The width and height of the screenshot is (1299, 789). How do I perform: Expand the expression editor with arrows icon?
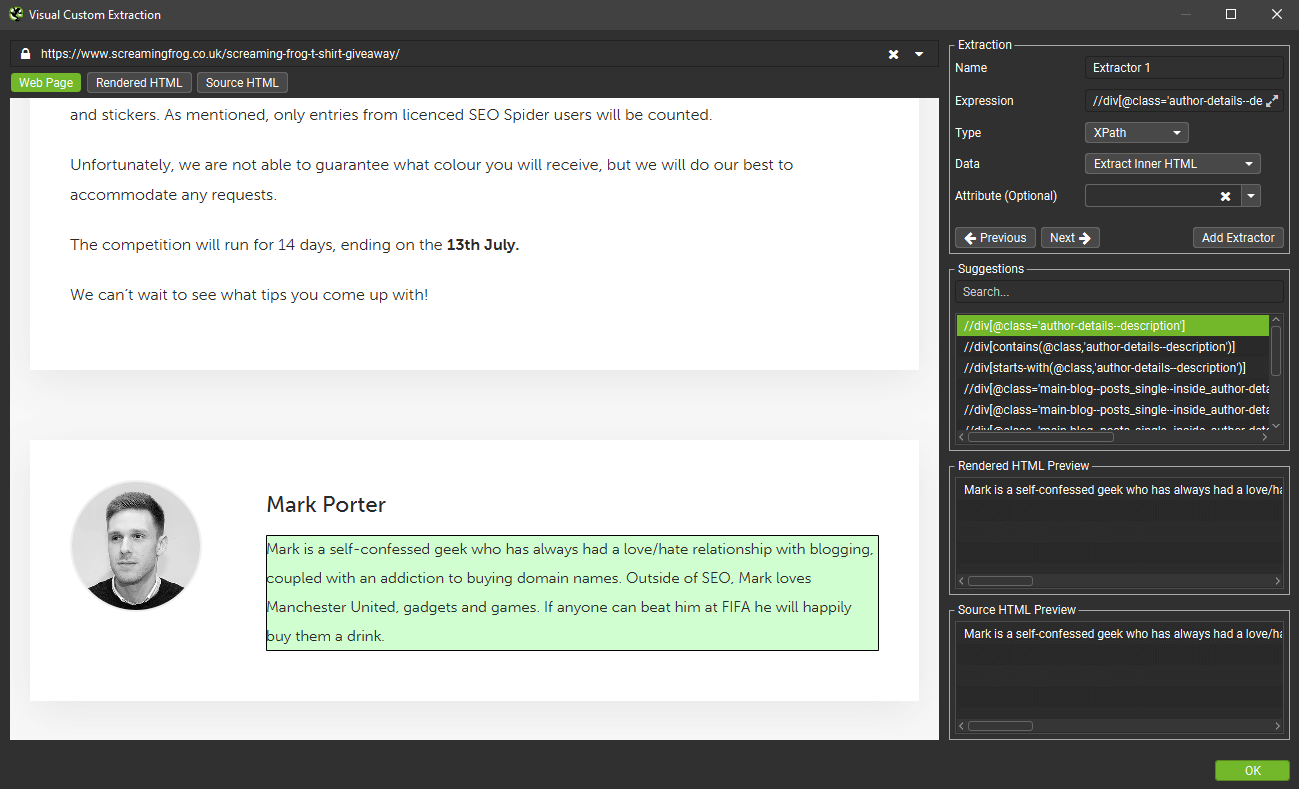[x=1272, y=101]
